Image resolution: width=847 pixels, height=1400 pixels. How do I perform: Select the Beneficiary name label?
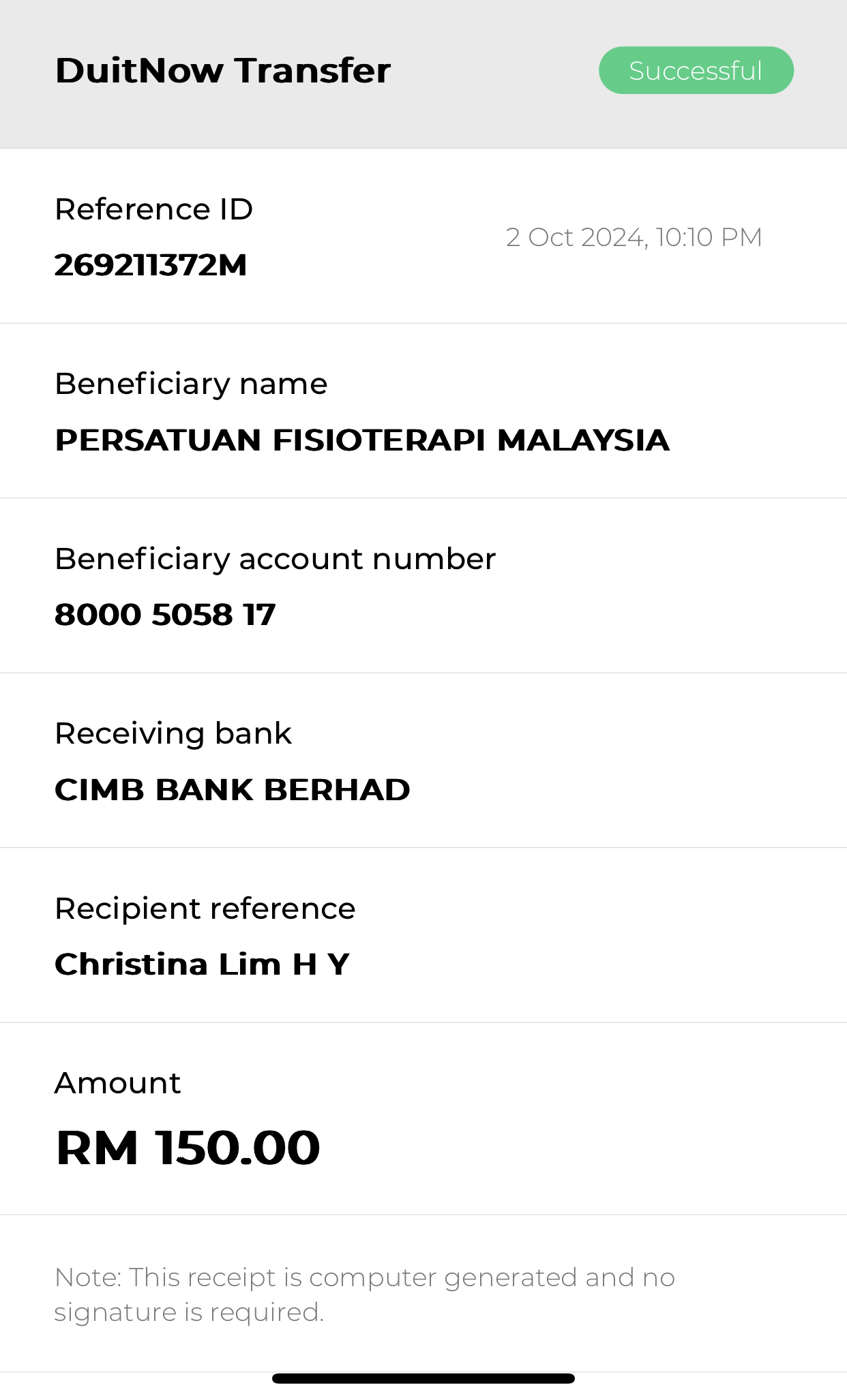click(191, 384)
